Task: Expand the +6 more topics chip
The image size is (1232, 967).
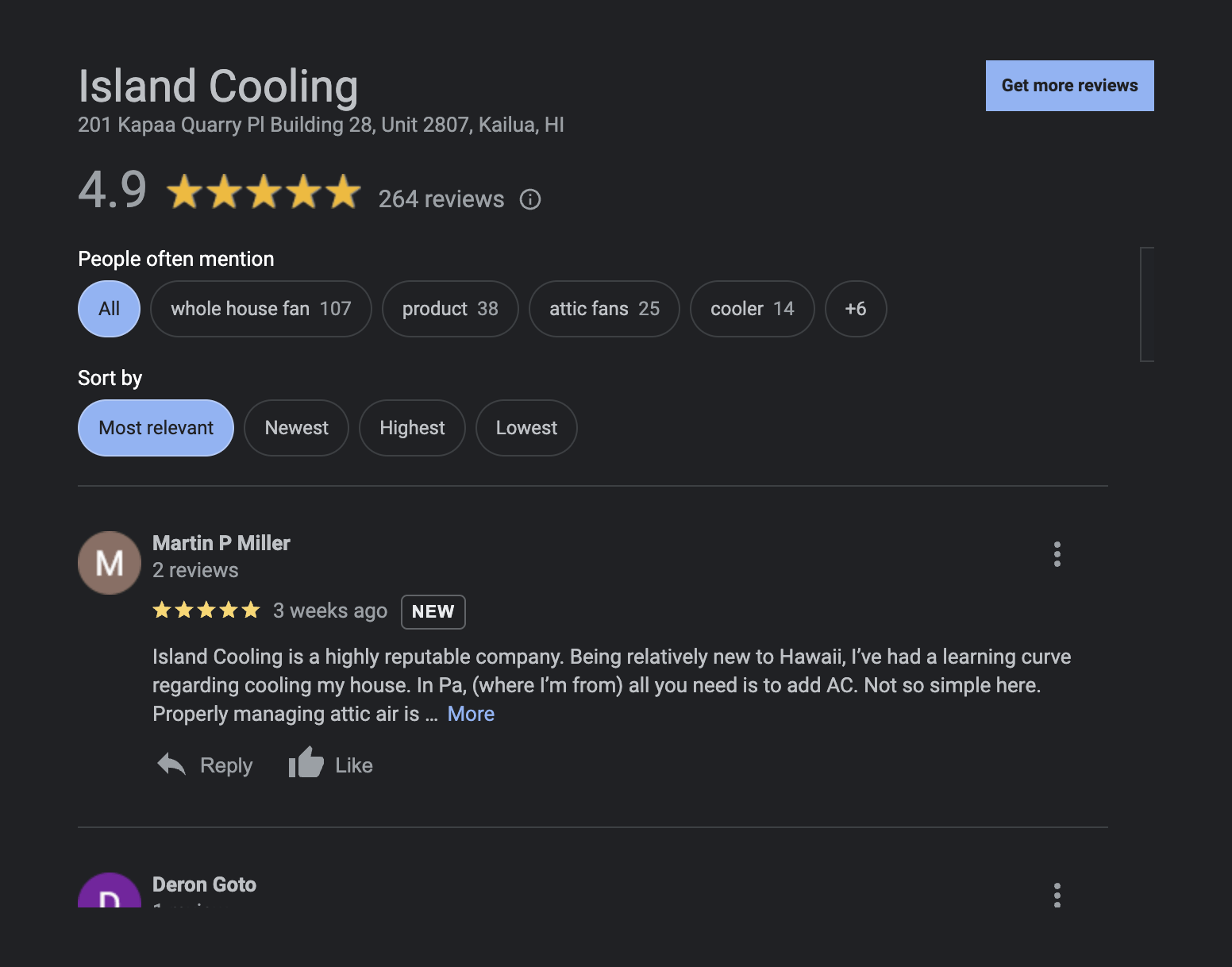Action: click(856, 309)
